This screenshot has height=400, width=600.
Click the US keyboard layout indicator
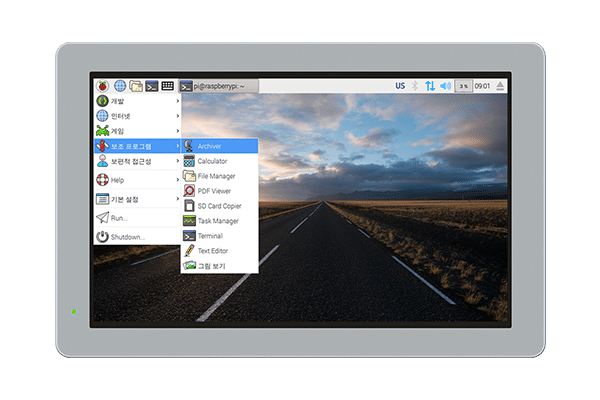(400, 86)
